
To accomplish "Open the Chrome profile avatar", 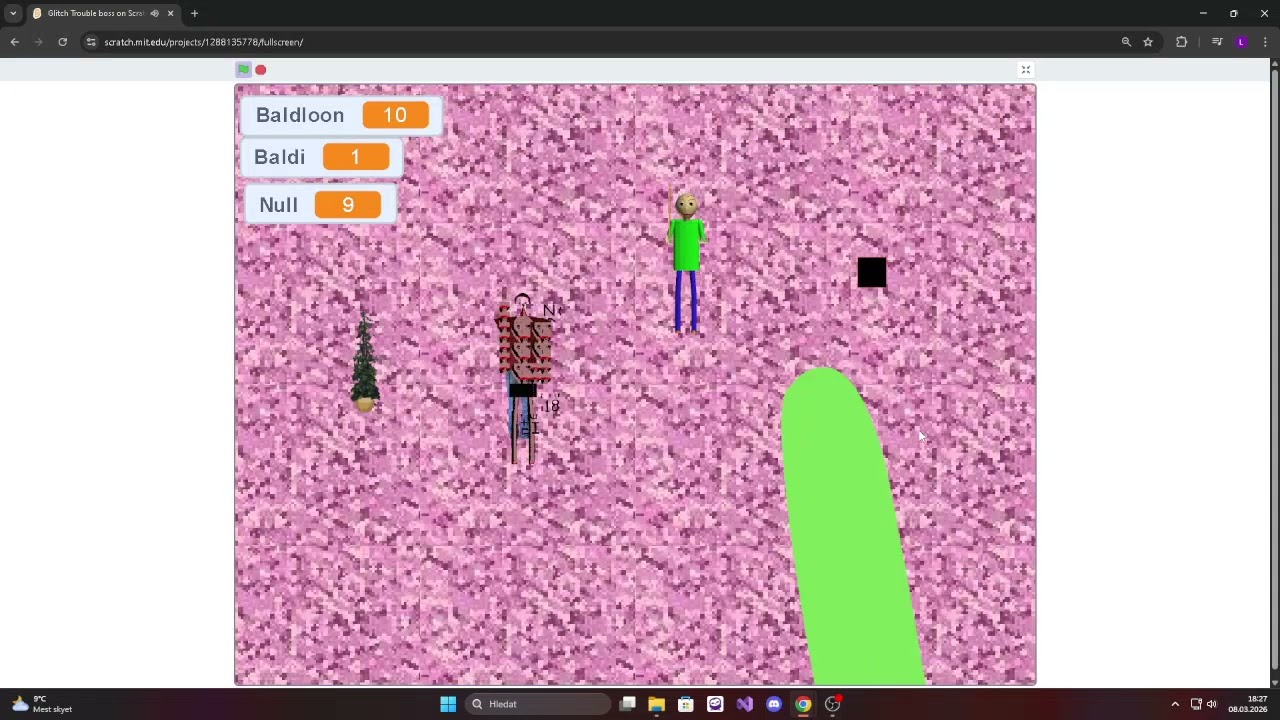I will pos(1241,42).
